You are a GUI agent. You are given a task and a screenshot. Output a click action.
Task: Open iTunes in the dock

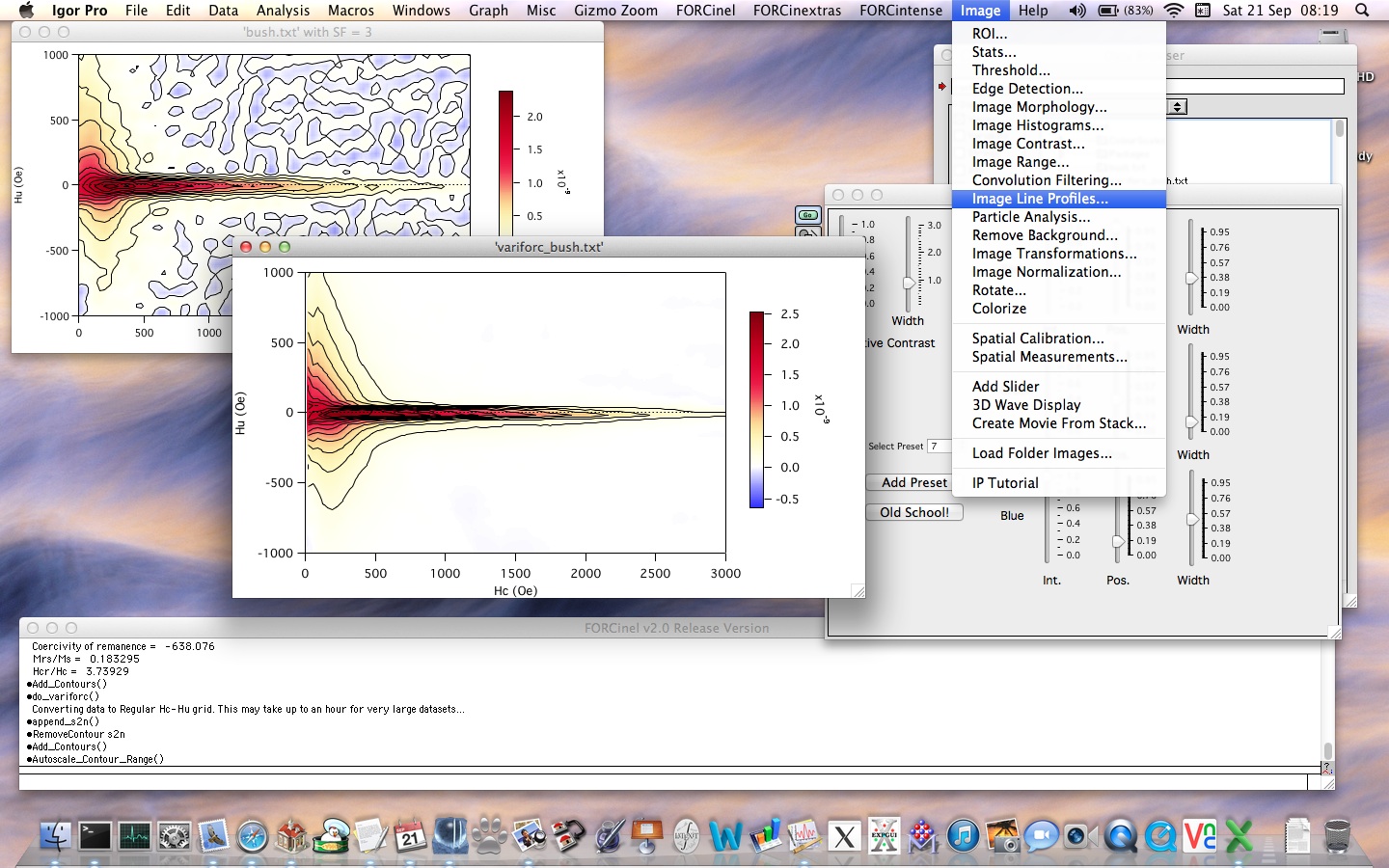963,835
